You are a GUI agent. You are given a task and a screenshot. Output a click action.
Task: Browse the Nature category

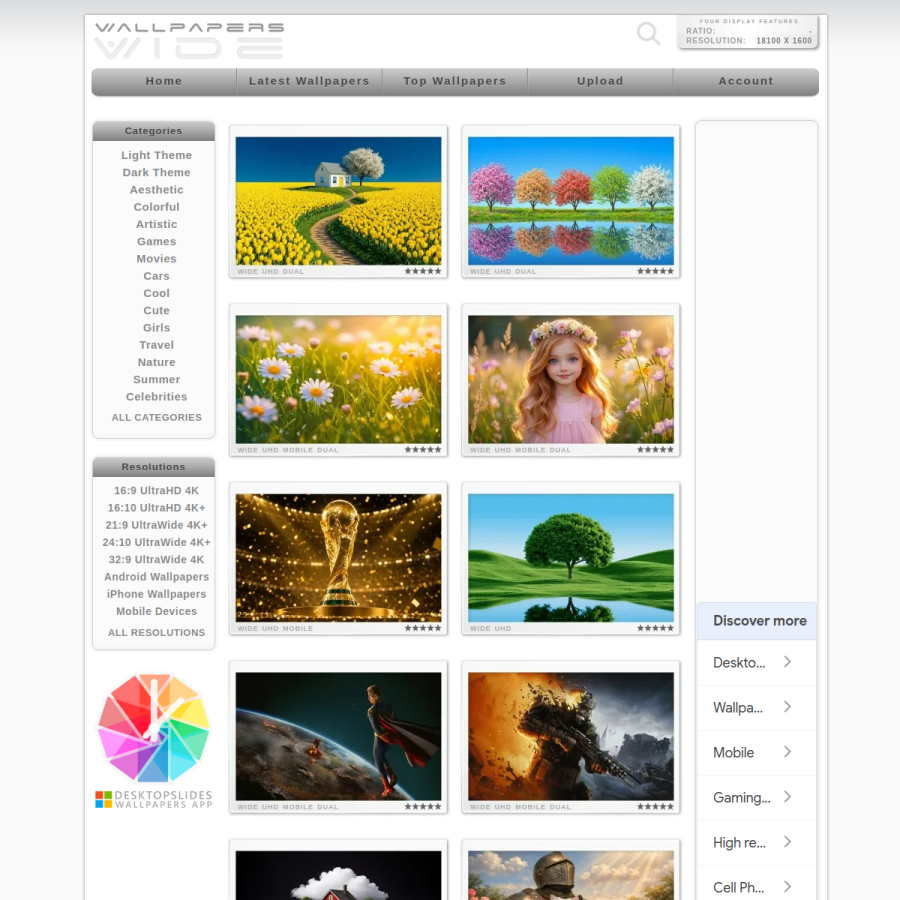point(156,362)
